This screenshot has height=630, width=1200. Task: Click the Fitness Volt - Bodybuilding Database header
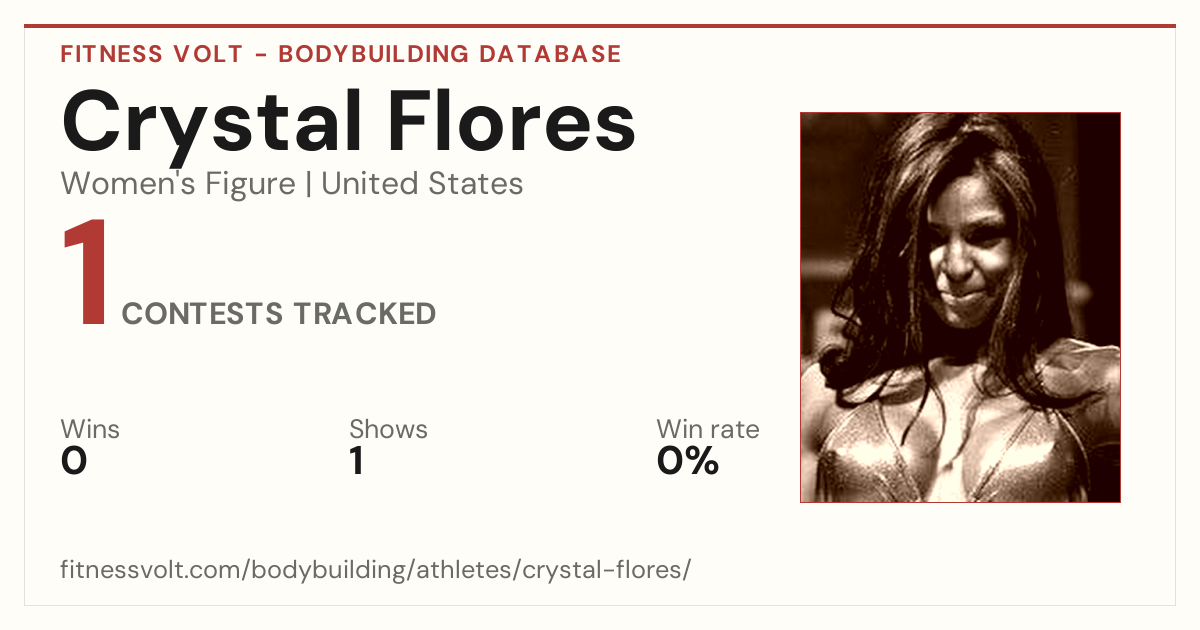point(341,54)
